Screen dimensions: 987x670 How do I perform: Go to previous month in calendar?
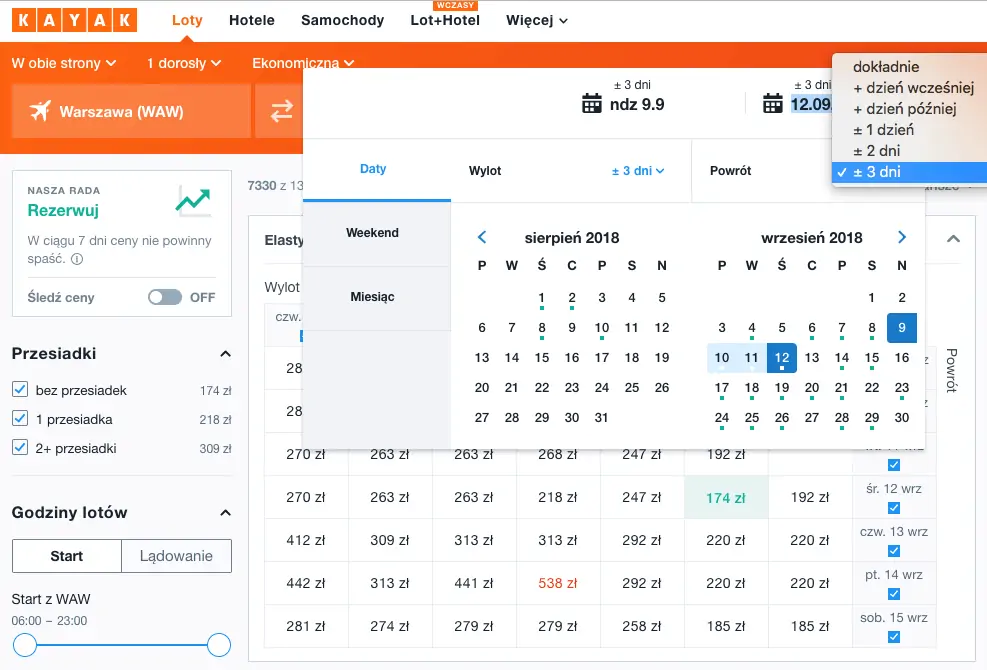(482, 238)
